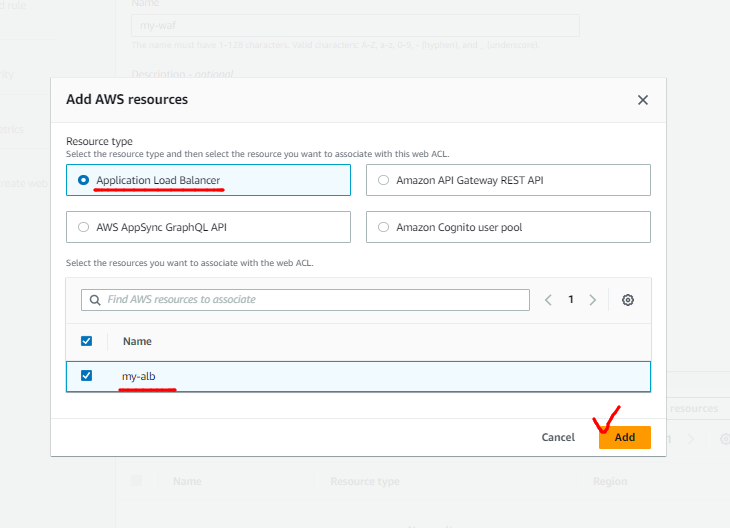Image resolution: width=730 pixels, height=528 pixels.
Task: Focus the Find AWS resources search field
Action: [305, 300]
